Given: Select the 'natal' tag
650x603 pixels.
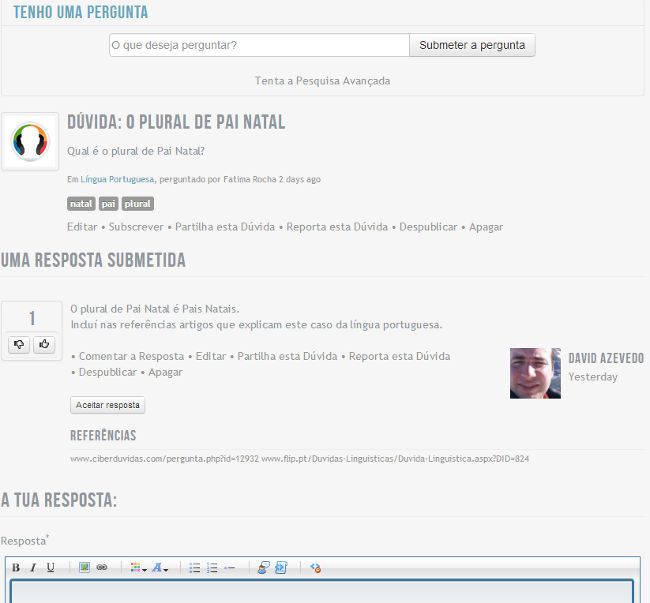Looking at the screenshot, I should click(81, 204).
